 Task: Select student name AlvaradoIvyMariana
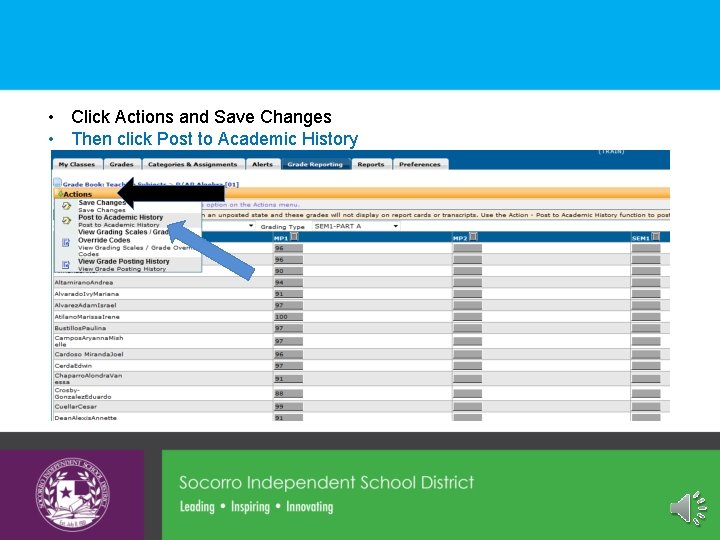tap(86, 294)
